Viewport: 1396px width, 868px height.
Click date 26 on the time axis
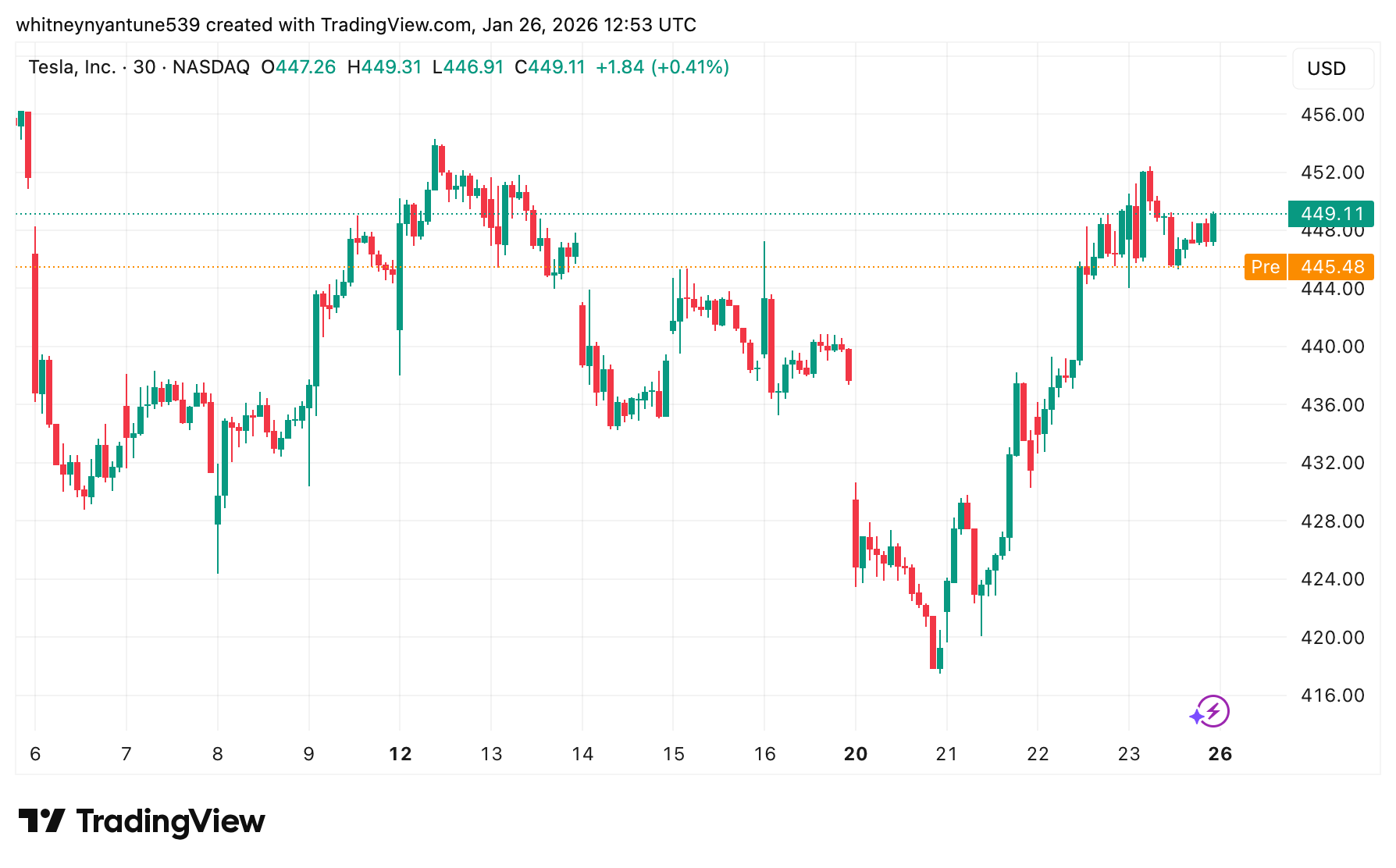coord(1220,754)
